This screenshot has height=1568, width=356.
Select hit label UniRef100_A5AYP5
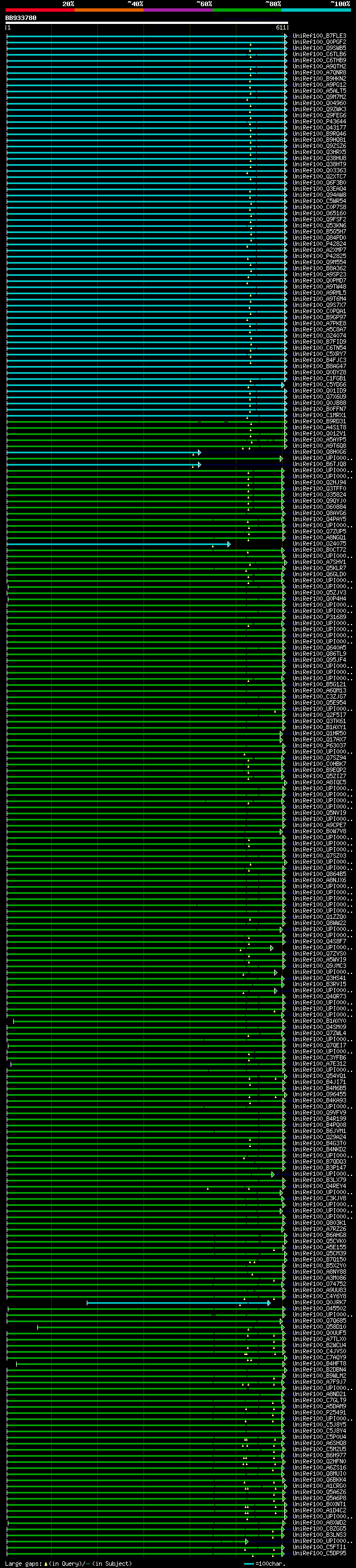[319, 439]
